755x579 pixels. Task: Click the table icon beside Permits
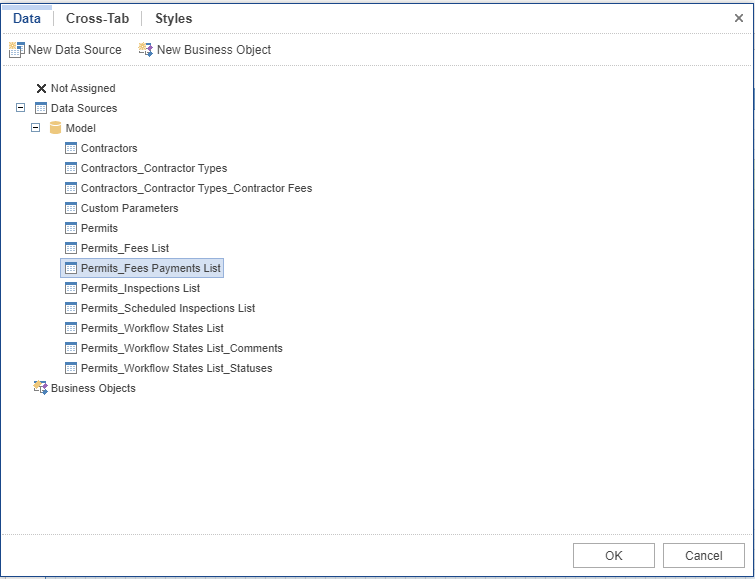point(71,228)
